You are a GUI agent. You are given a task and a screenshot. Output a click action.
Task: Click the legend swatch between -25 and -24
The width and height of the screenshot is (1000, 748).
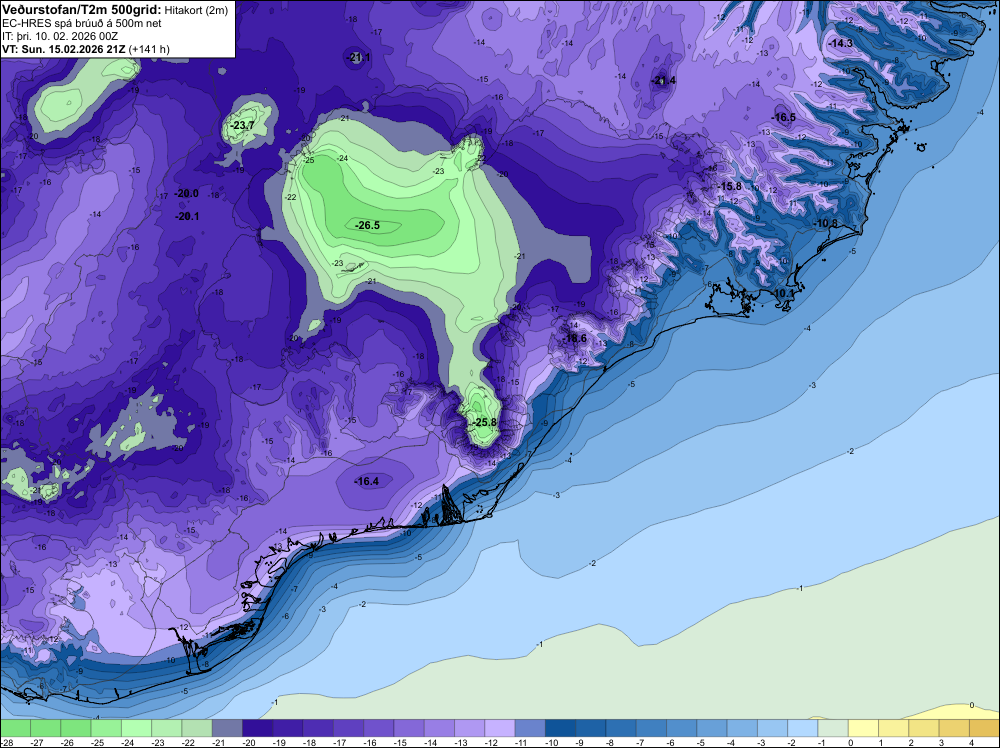coord(105,728)
